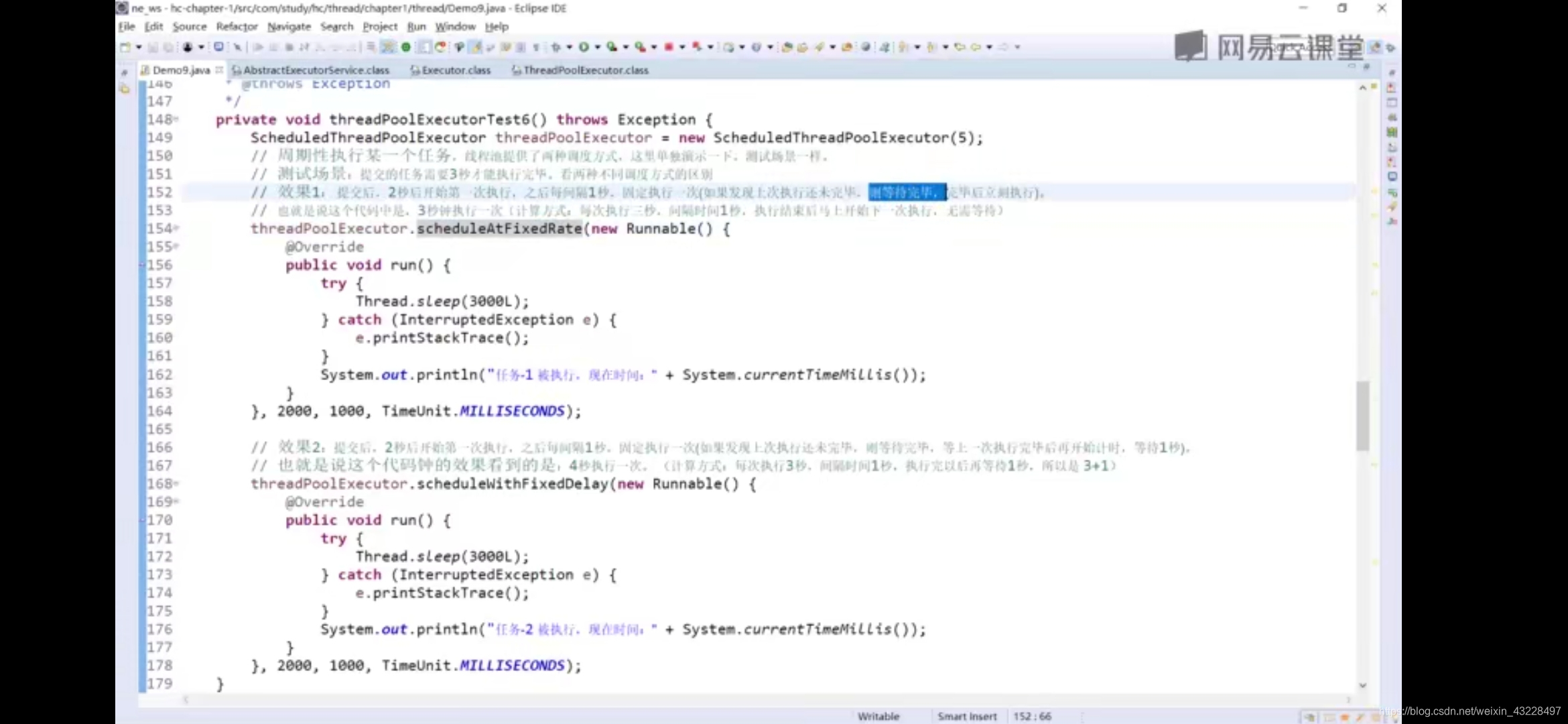The height and width of the screenshot is (724, 1568).
Task: Open the Run launch history dropdown
Action: coord(598,47)
